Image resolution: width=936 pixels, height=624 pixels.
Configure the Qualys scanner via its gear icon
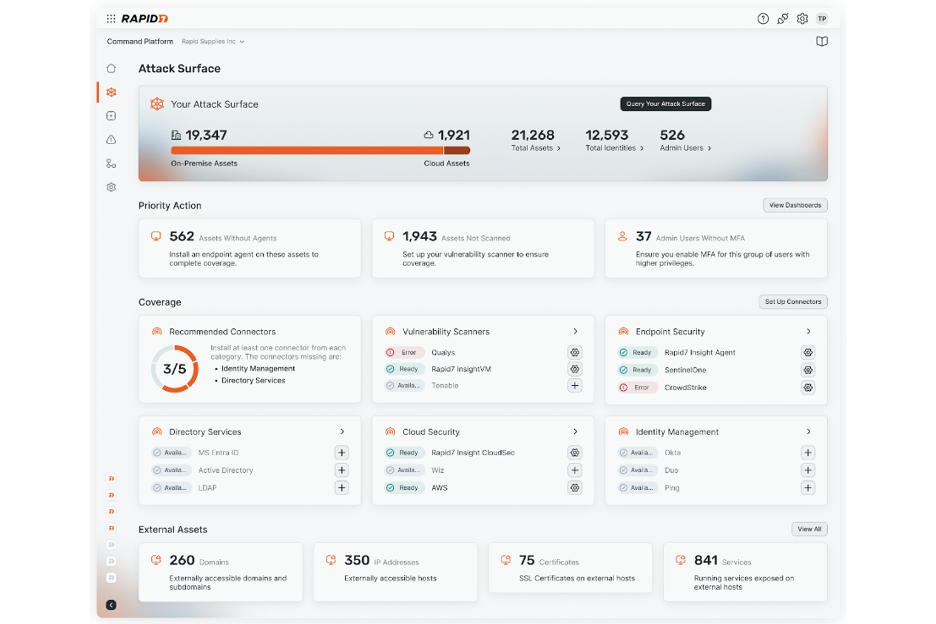(x=574, y=352)
